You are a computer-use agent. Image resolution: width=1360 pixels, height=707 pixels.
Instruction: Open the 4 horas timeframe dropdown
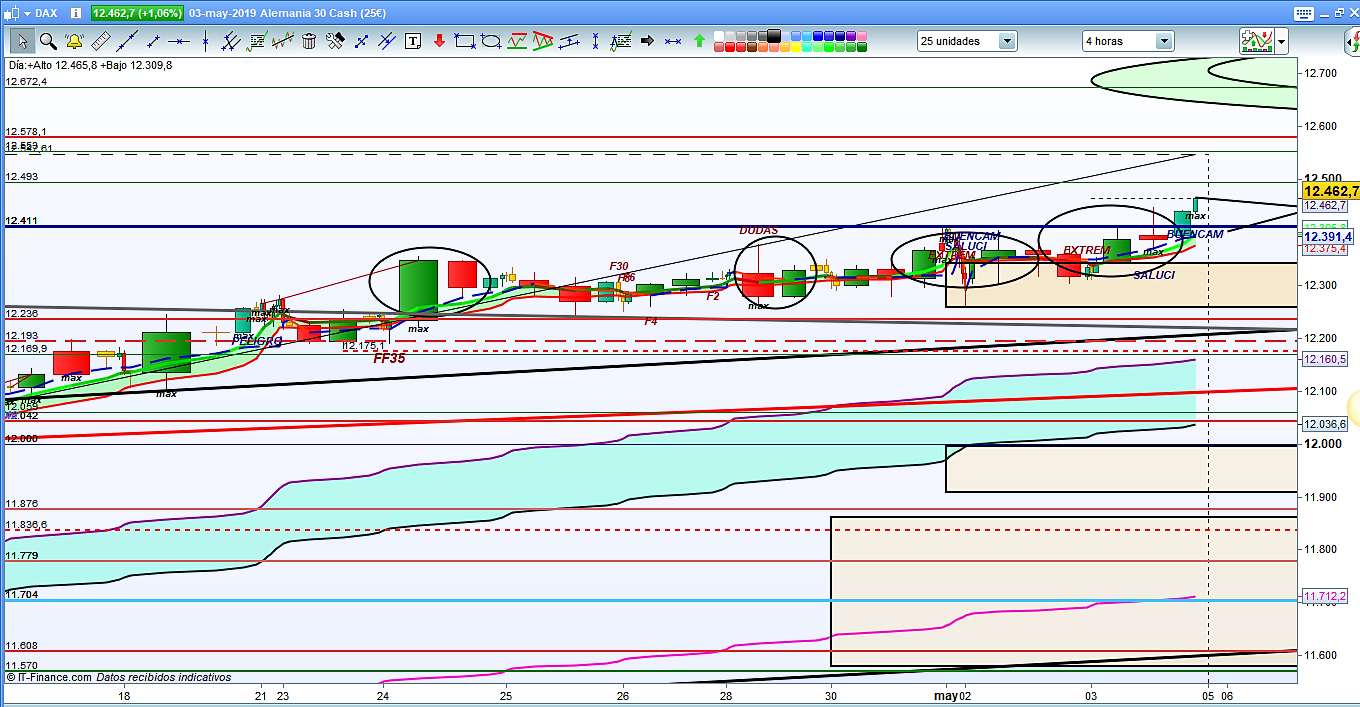[1128, 41]
